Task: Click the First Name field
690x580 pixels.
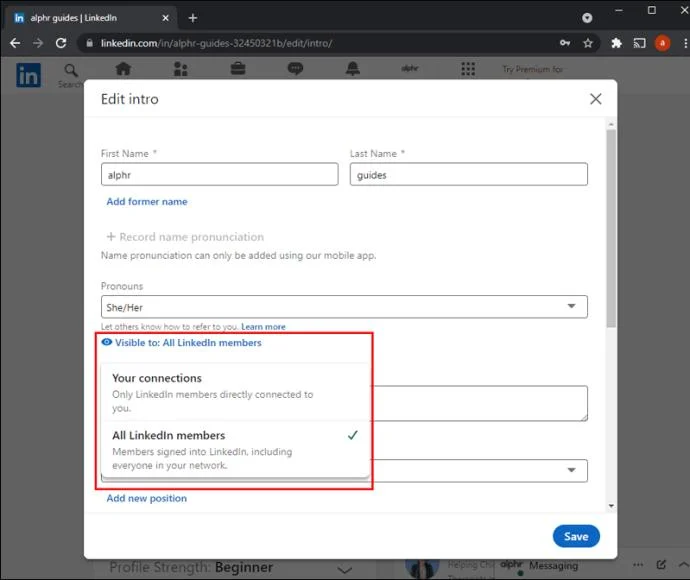Action: pos(220,174)
